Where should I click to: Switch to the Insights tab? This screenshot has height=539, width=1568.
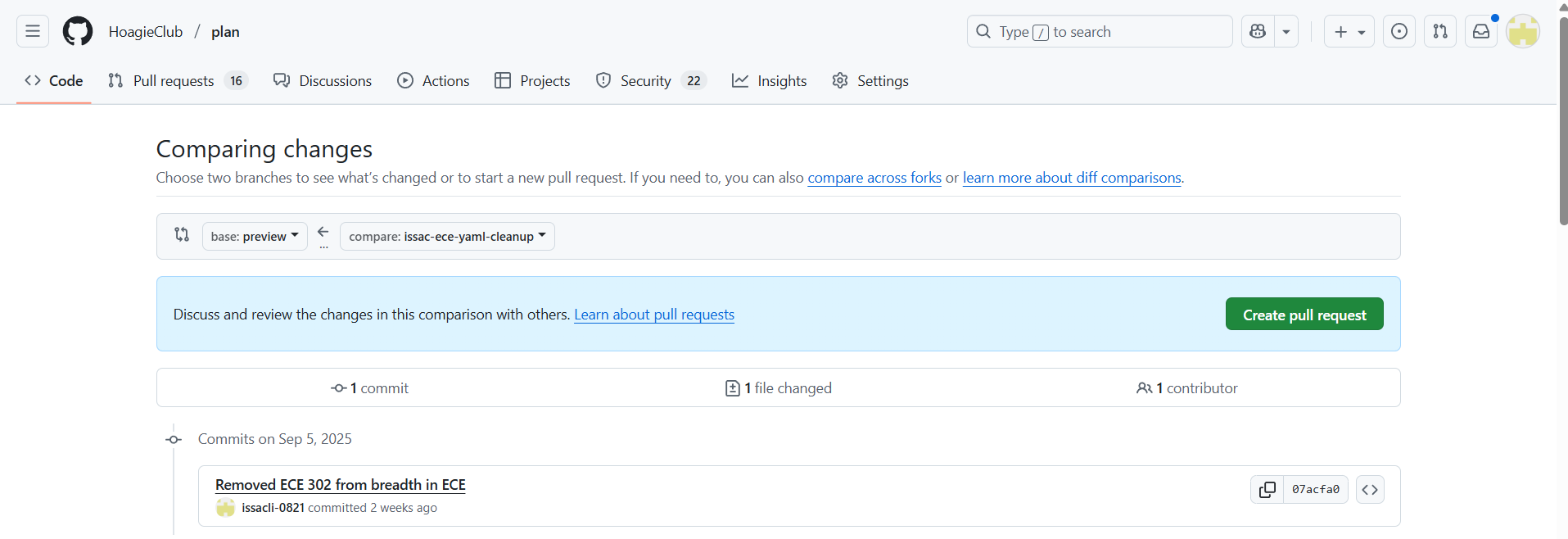pyautogui.click(x=769, y=80)
